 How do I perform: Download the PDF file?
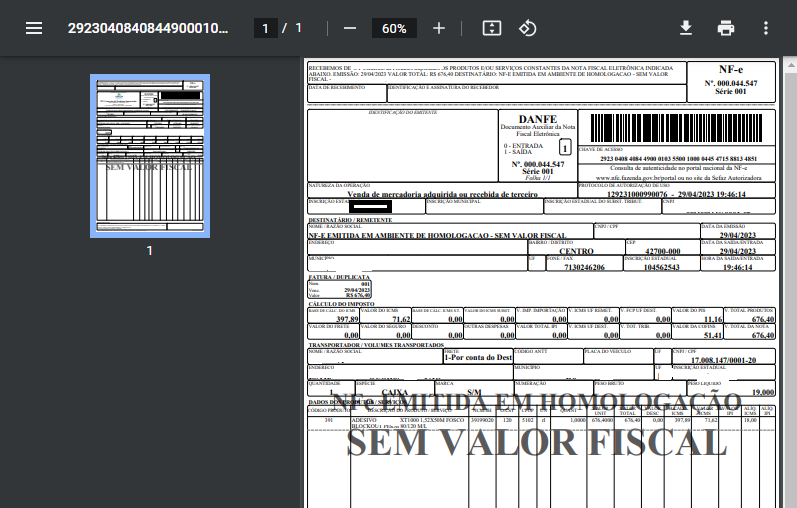[x=686, y=28]
